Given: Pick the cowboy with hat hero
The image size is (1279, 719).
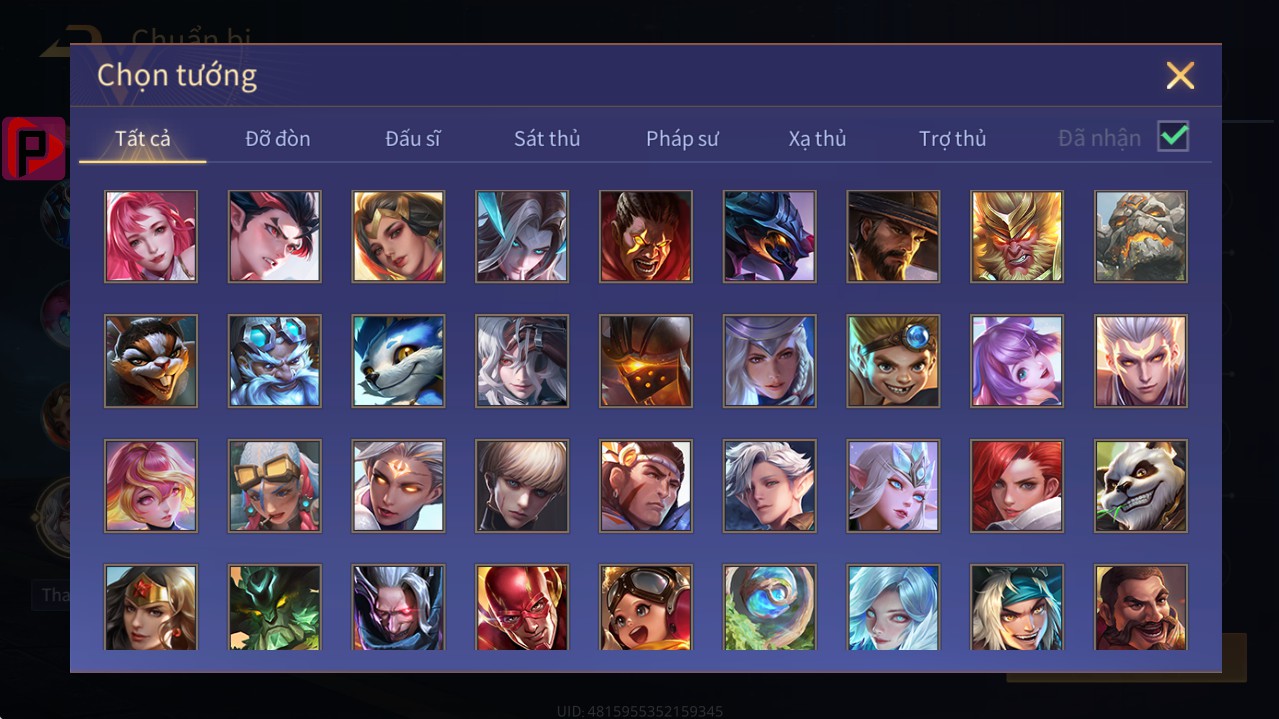Looking at the screenshot, I should (x=893, y=236).
